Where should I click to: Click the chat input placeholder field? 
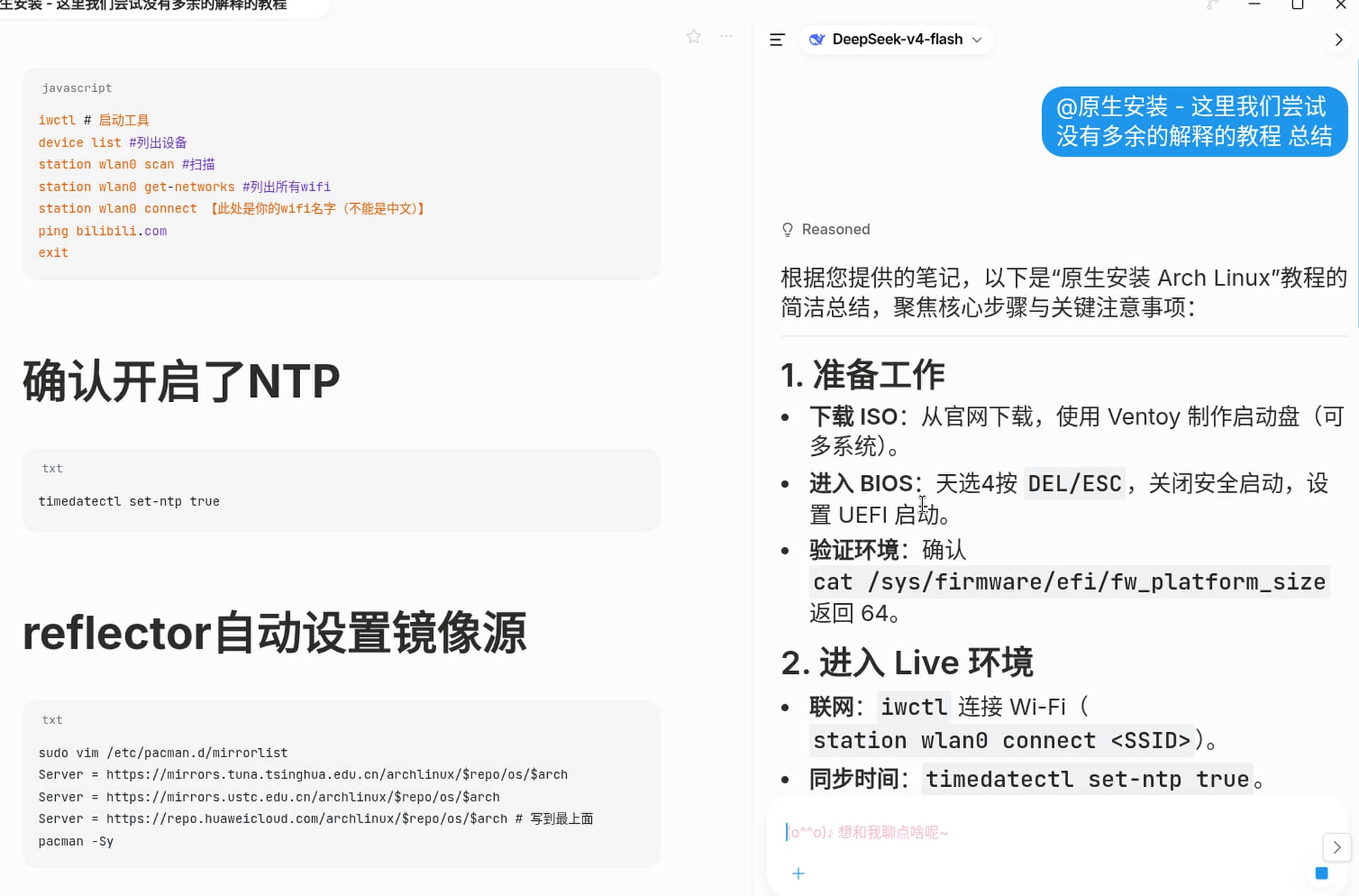pos(1048,832)
